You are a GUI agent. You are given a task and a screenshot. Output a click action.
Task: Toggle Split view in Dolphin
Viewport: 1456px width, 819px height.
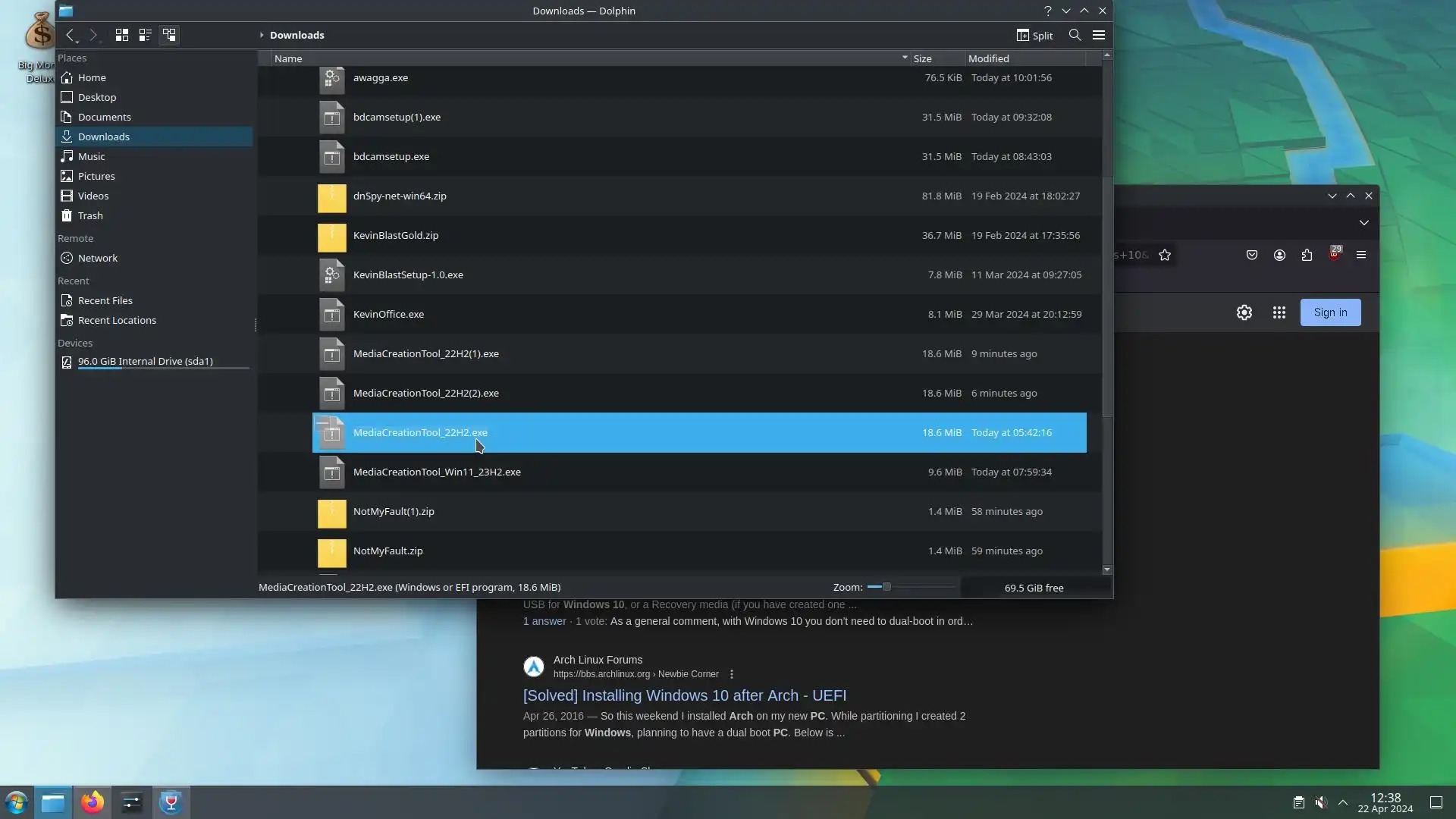1034,35
